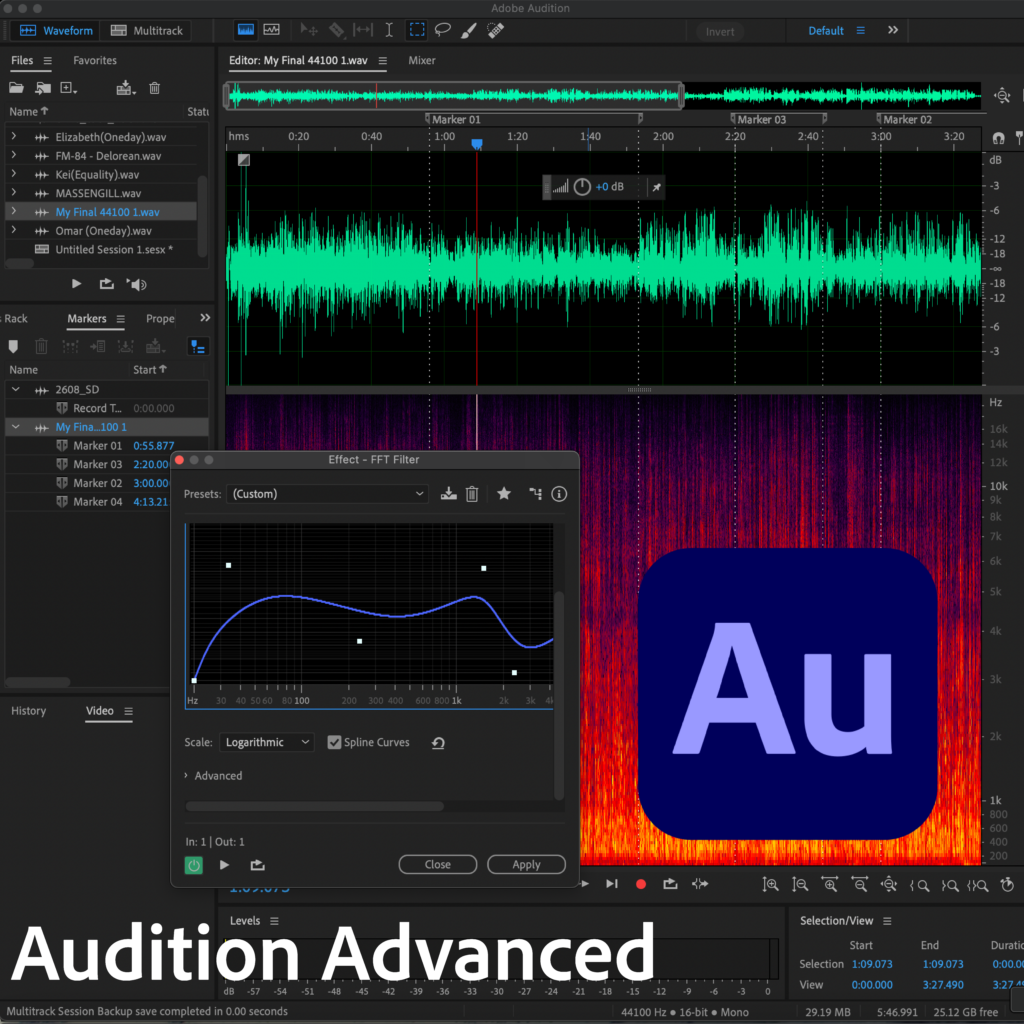Image resolution: width=1024 pixels, height=1024 pixels.
Task: Select the Razor tool in toolbar
Action: [336, 30]
